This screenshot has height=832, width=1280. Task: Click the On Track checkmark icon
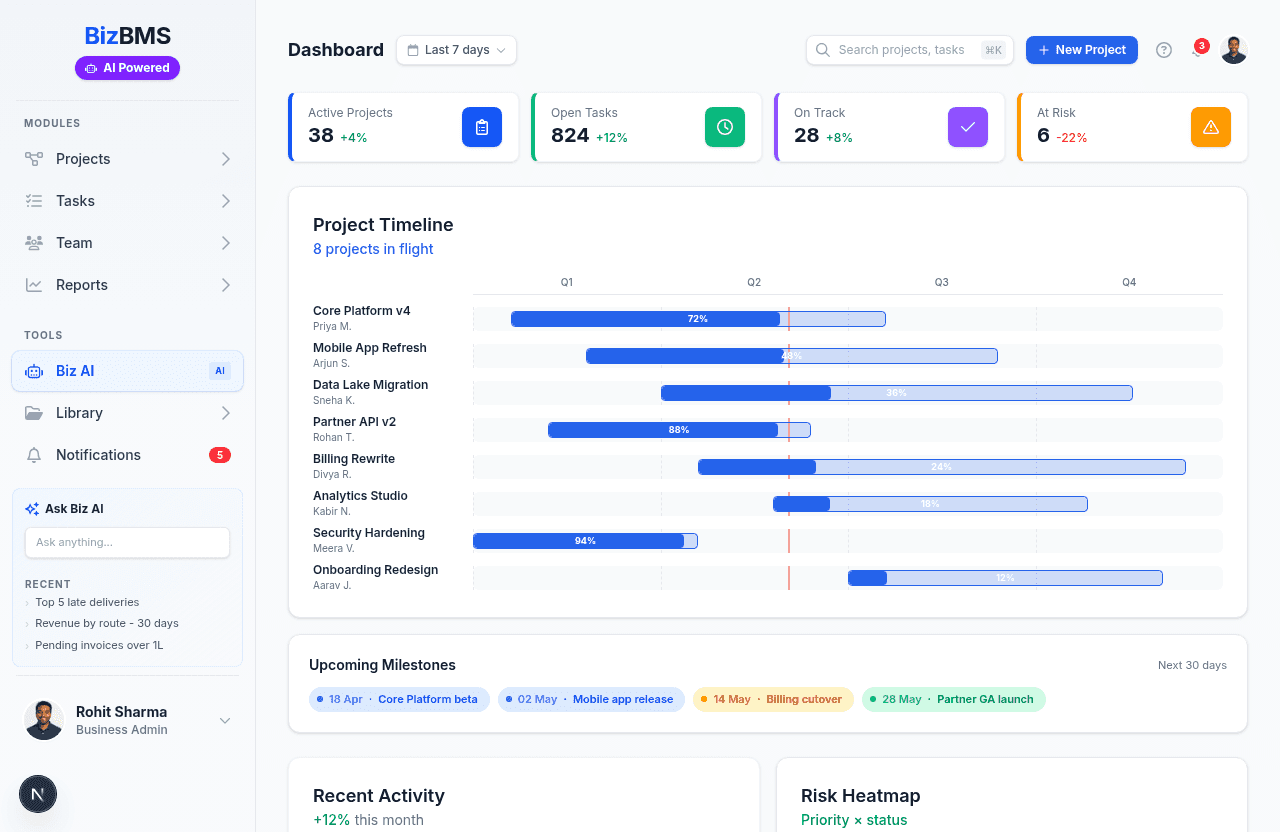click(968, 127)
